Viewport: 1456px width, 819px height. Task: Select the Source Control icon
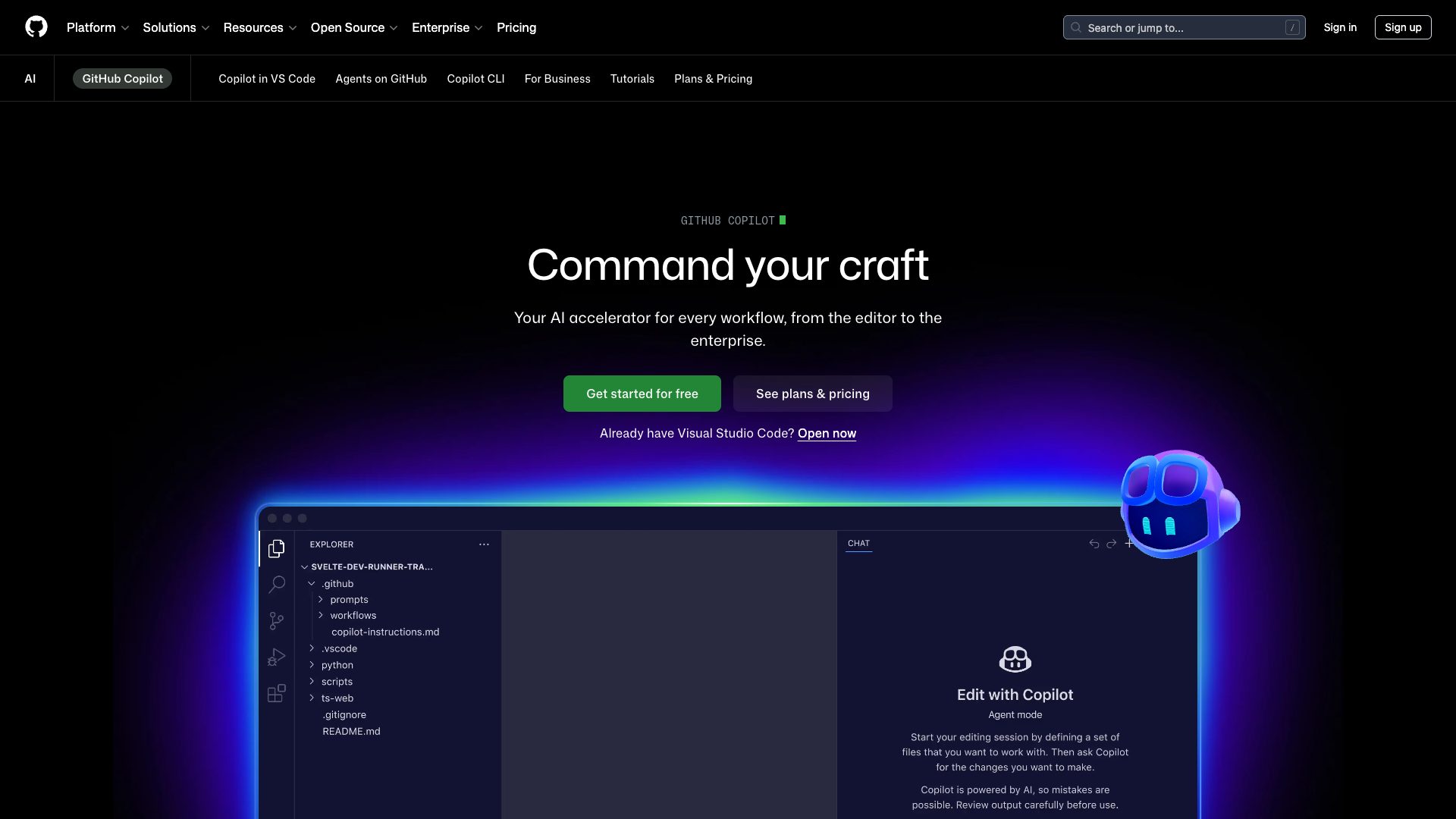click(277, 620)
